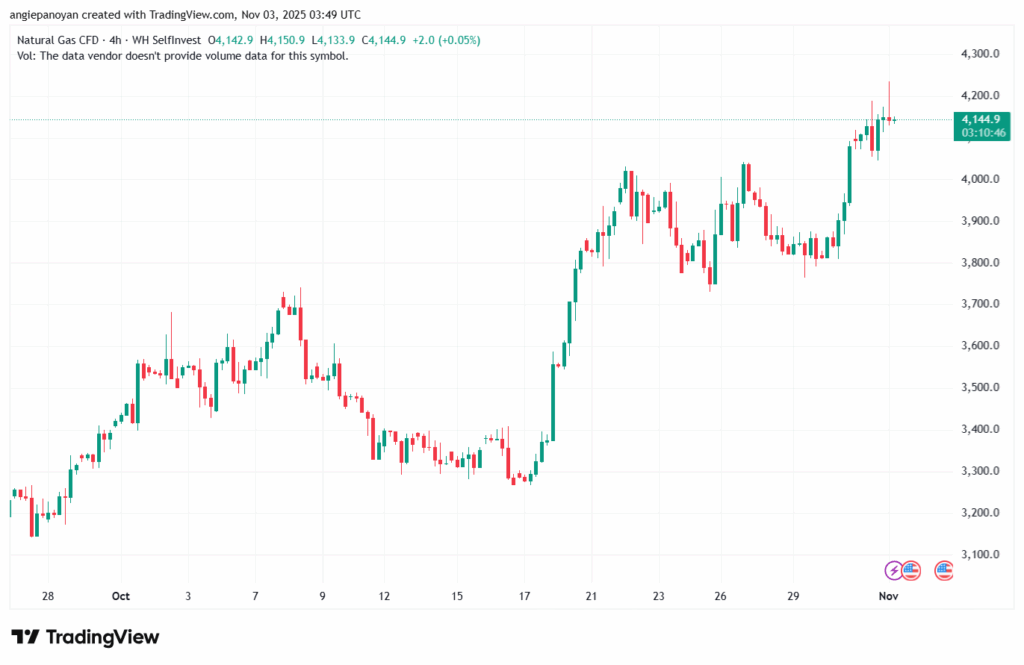Click the TradingView wordmark text at bottom
The width and height of the screenshot is (1024, 665).
pyautogui.click(x=104, y=637)
